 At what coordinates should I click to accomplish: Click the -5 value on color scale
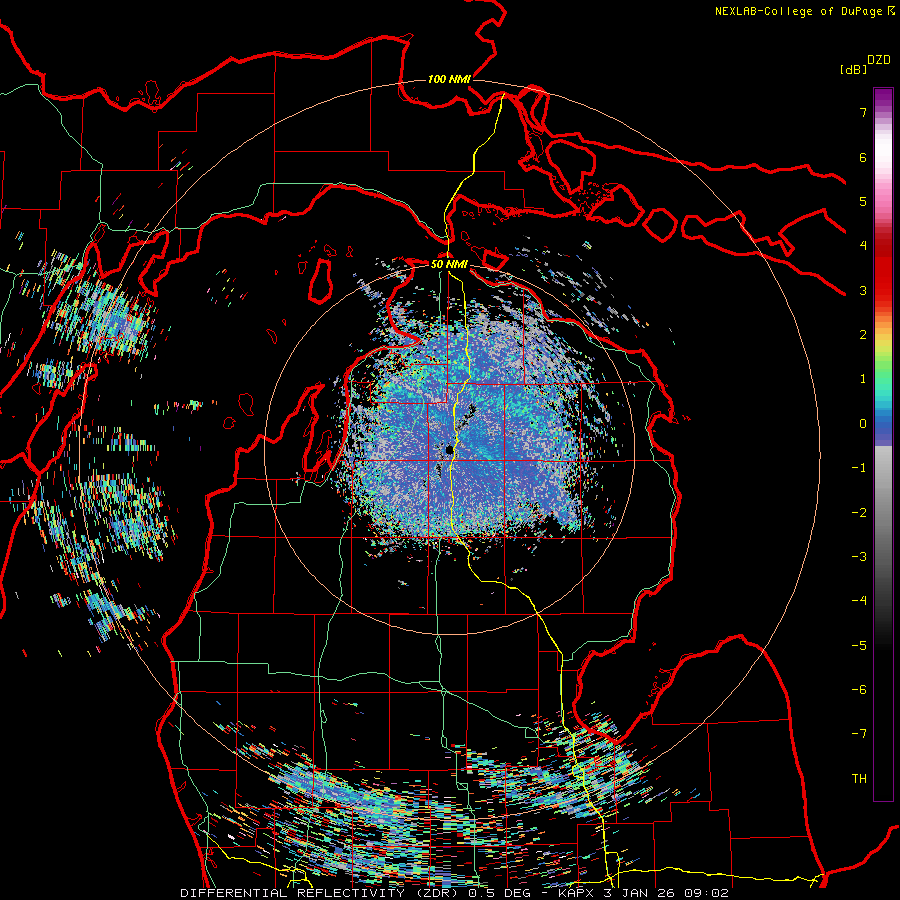point(859,646)
